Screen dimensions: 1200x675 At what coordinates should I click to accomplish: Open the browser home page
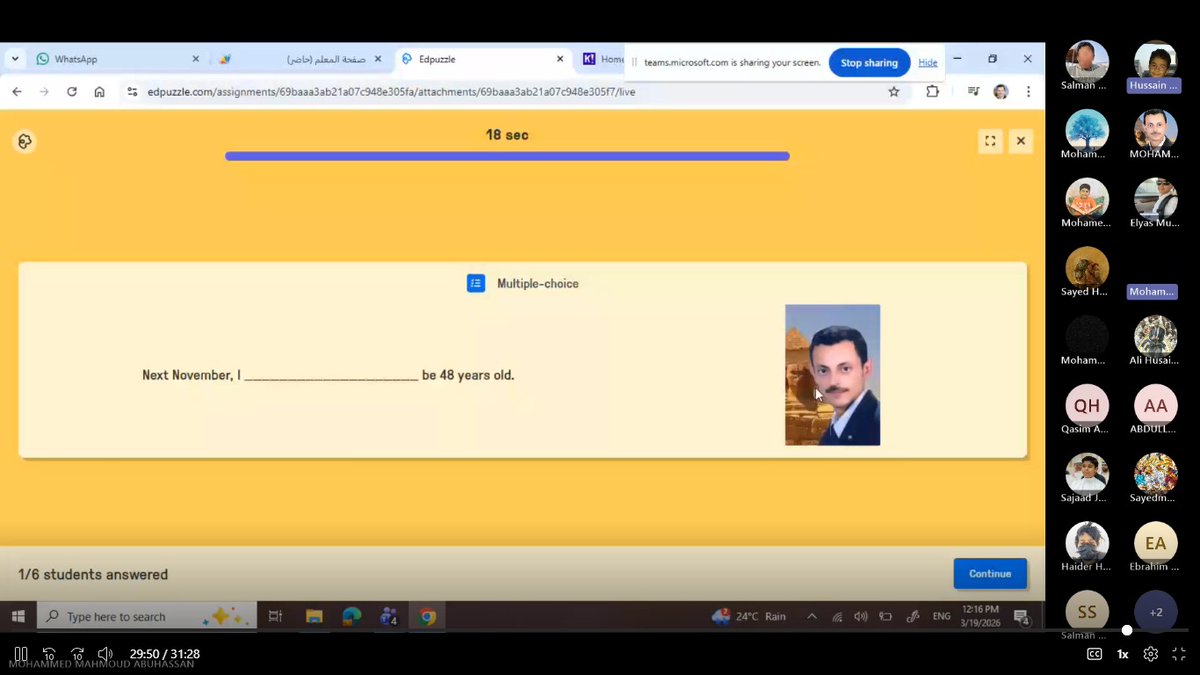tap(99, 91)
